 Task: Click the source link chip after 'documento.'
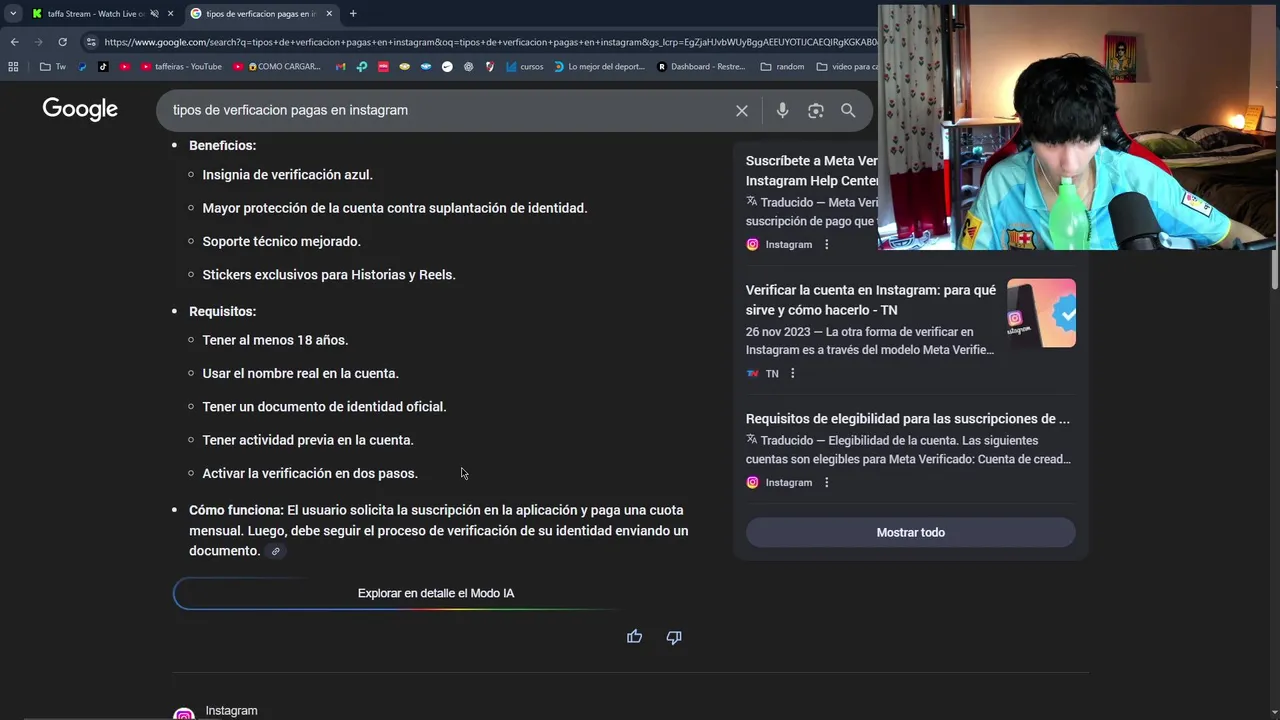tap(276, 551)
